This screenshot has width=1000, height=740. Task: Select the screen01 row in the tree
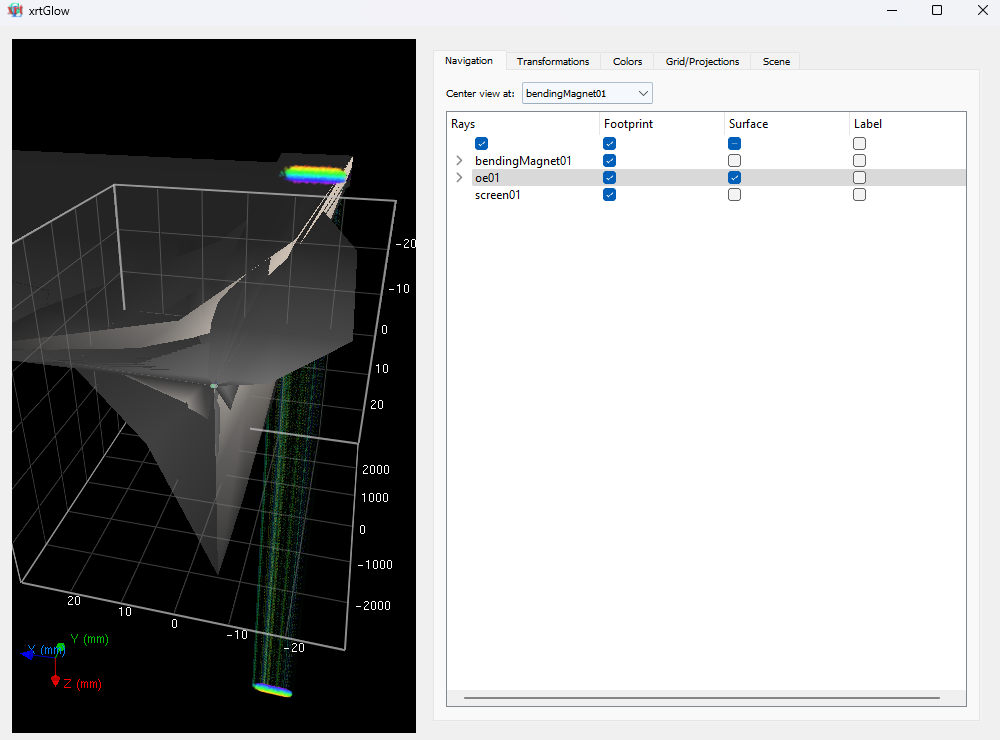[497, 194]
